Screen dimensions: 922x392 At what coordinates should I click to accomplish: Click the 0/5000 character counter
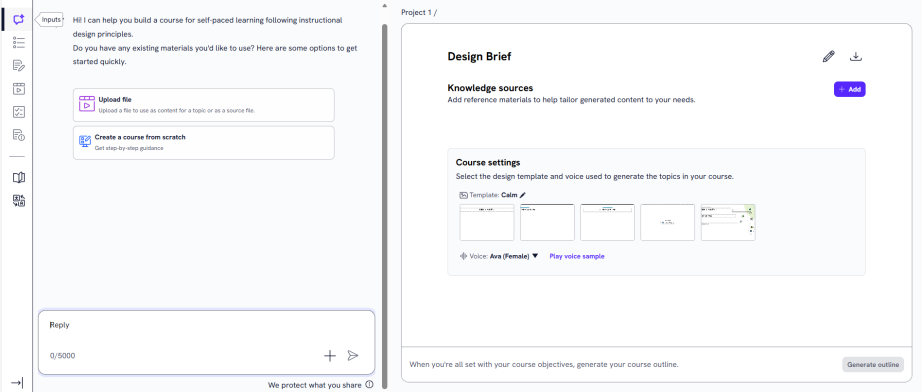click(x=62, y=356)
